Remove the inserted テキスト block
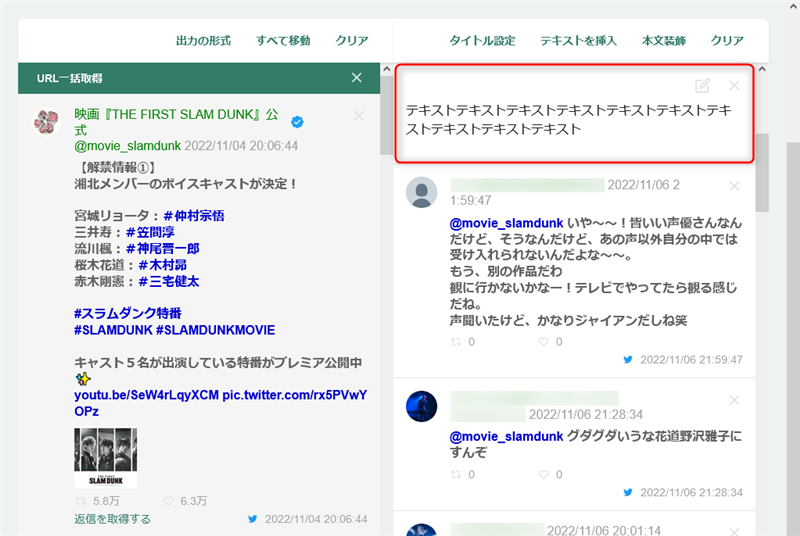Image resolution: width=800 pixels, height=536 pixels. 734,85
